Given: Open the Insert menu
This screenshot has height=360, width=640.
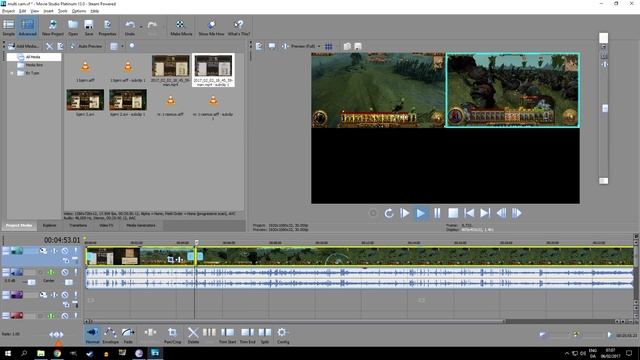Looking at the screenshot, I should pos(48,11).
